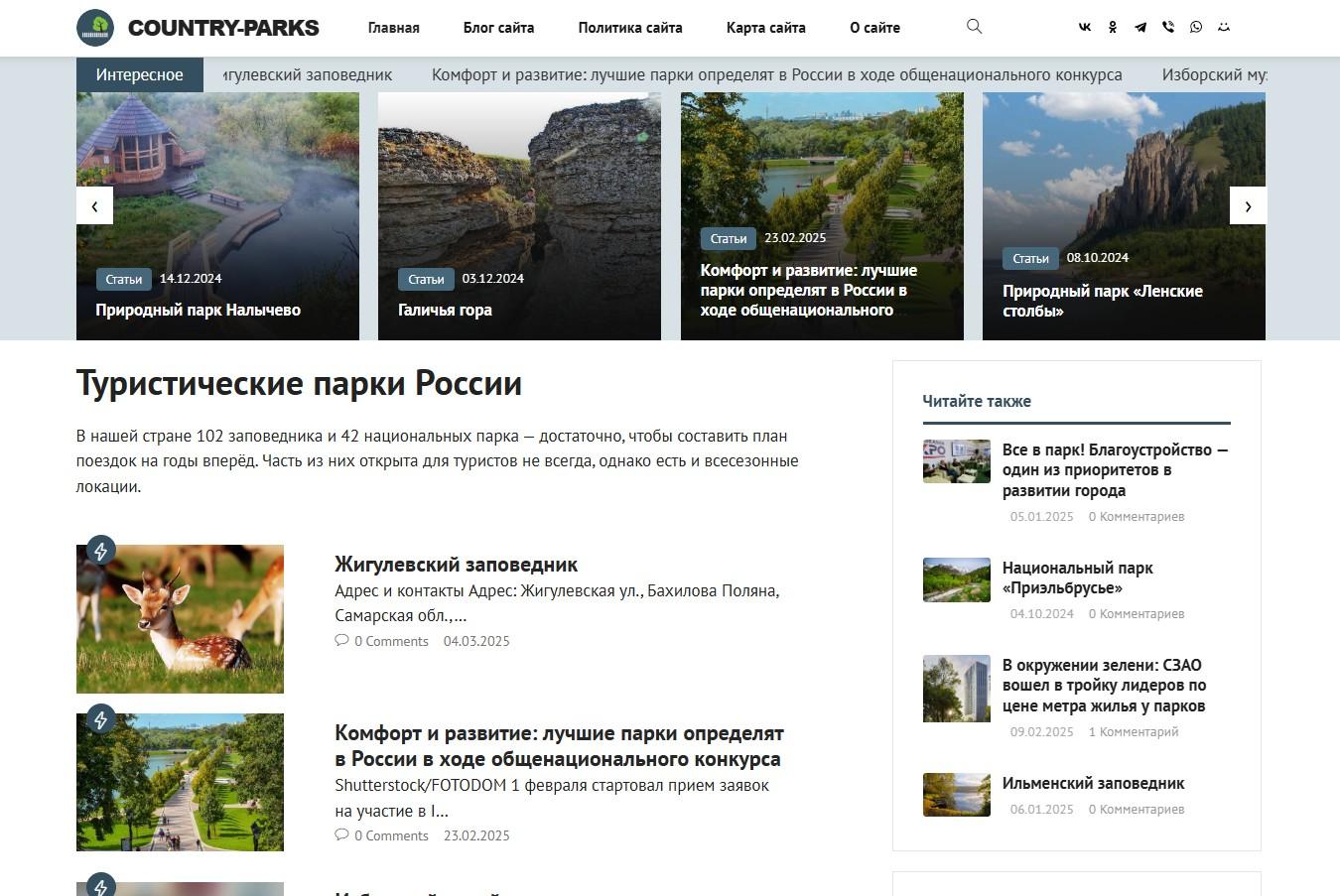The height and width of the screenshot is (896, 1340).
Task: Click the smiley-face social icon
Action: coord(1224,28)
